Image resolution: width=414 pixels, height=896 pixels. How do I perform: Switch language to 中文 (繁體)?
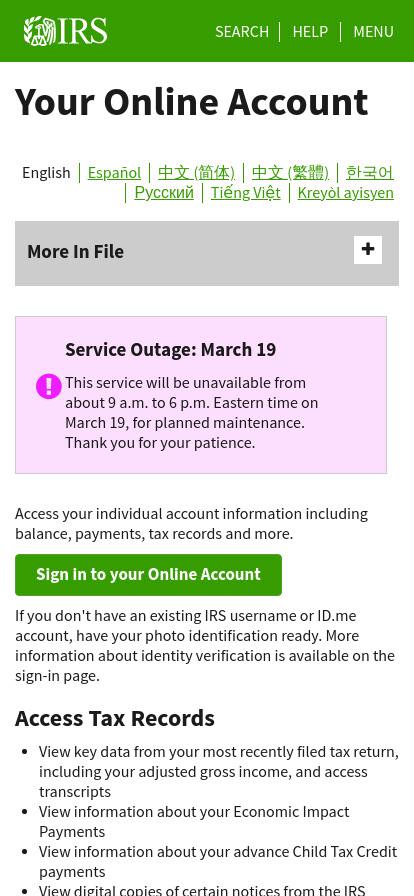tap(290, 173)
